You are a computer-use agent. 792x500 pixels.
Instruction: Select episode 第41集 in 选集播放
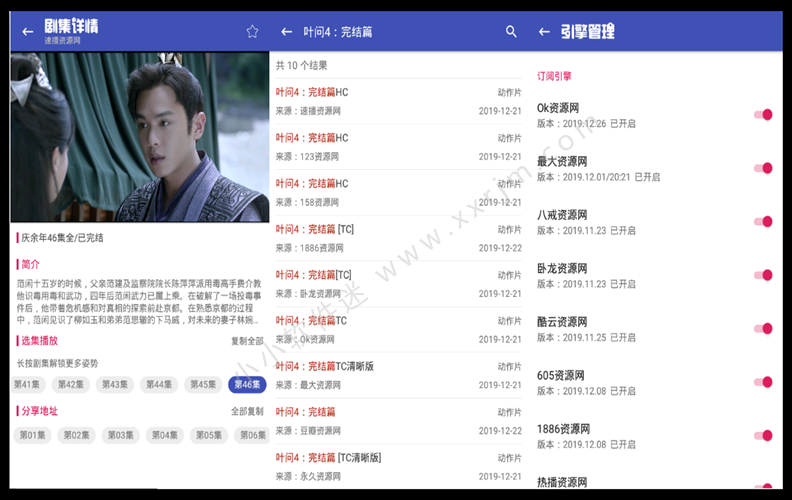pos(28,385)
